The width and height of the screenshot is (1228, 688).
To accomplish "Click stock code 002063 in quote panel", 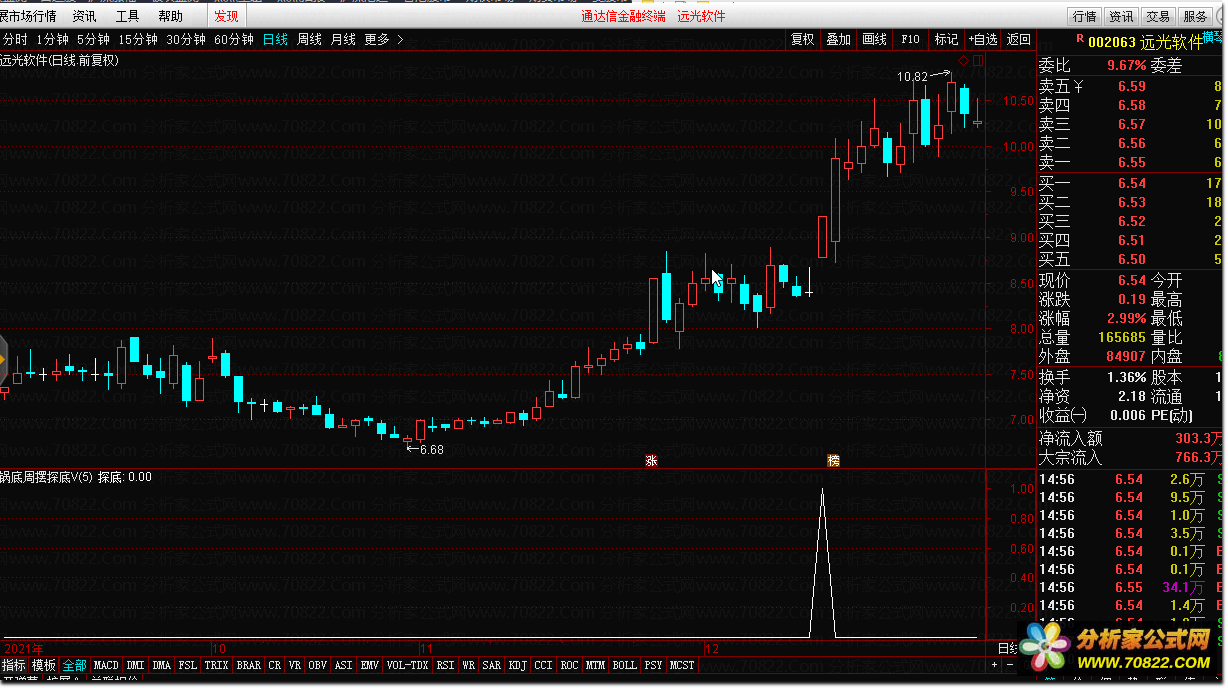I will tap(1112, 42).
